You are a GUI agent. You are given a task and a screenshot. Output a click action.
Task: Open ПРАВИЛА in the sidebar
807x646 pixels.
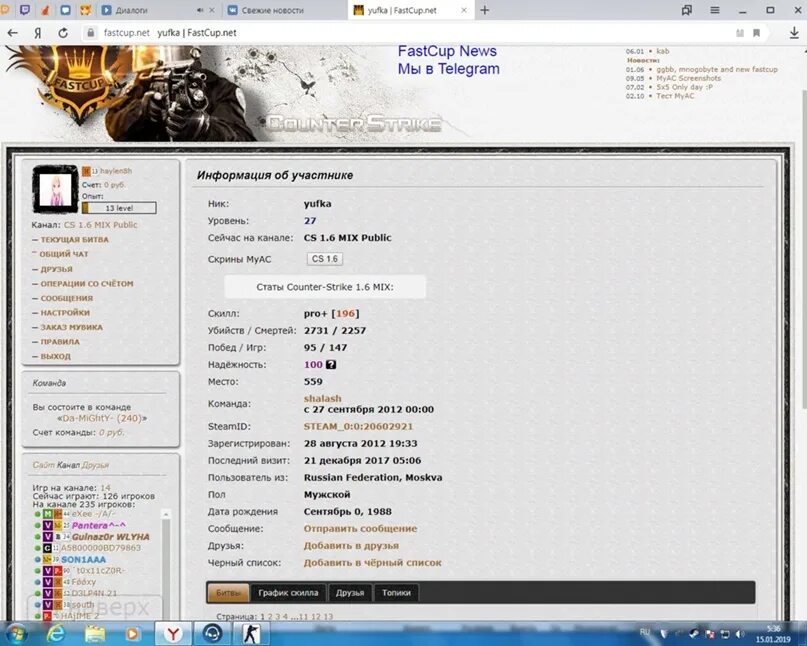point(60,342)
